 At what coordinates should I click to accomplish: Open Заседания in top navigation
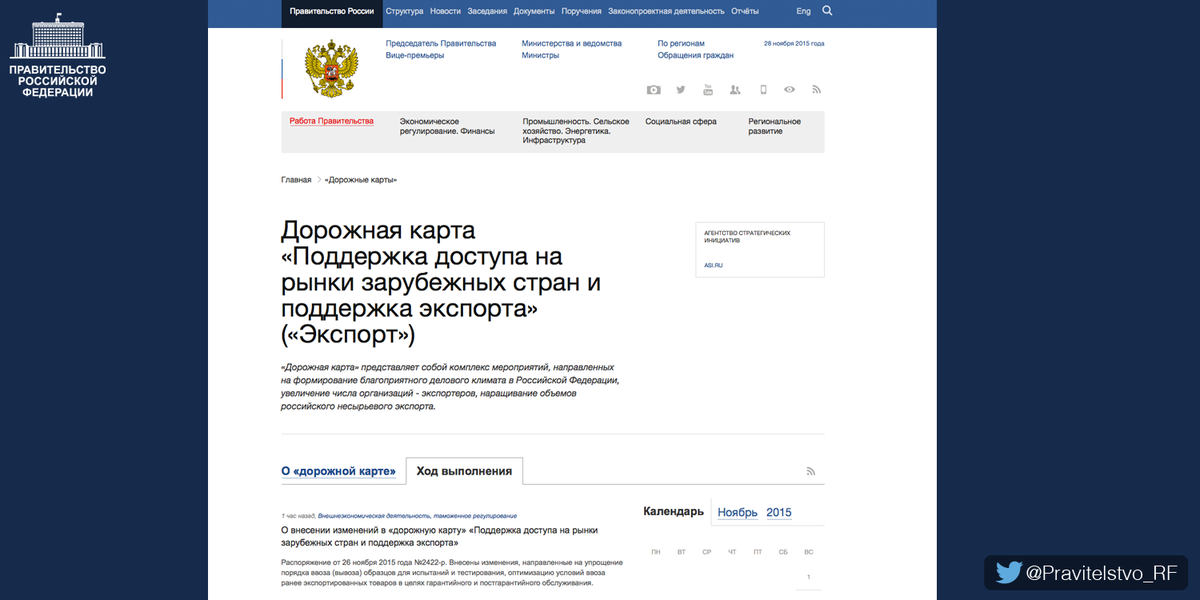487,11
